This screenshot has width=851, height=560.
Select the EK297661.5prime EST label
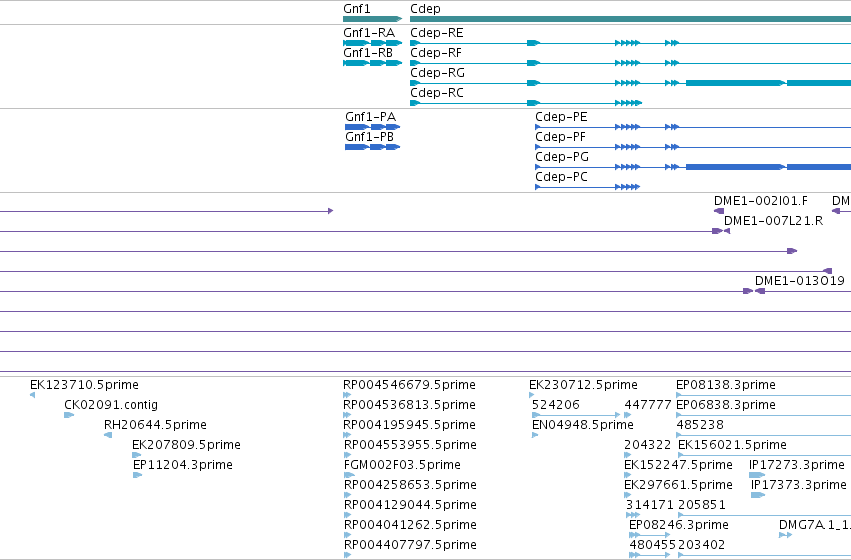click(x=678, y=485)
